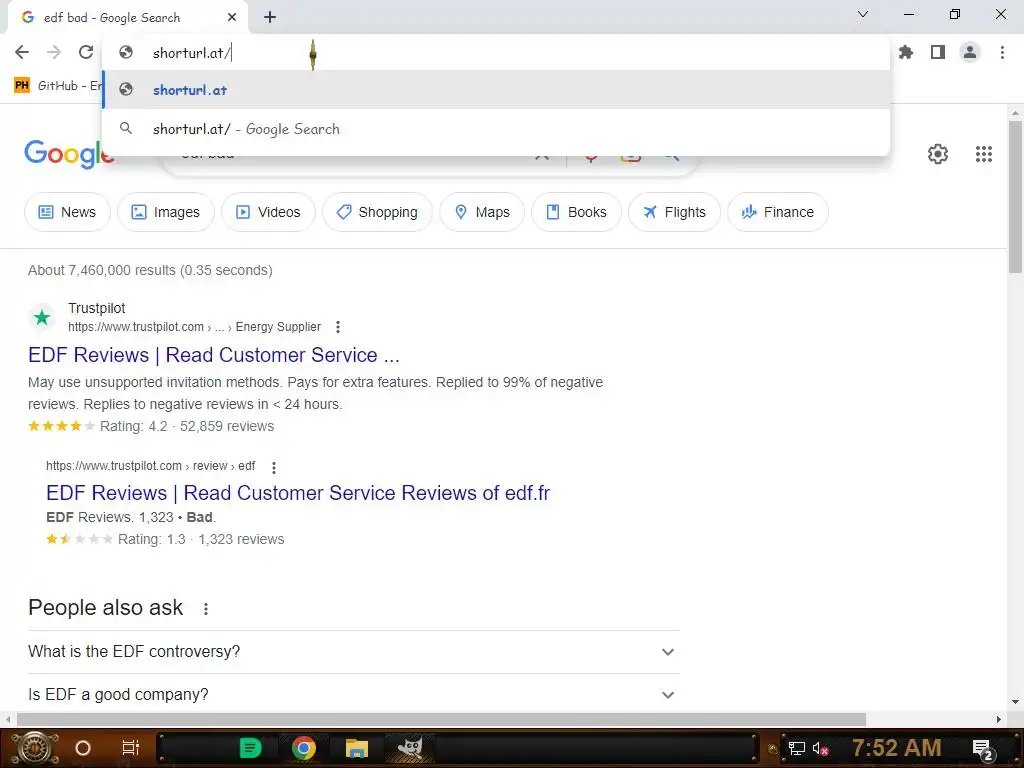Open File Explorer from taskbar
Viewport: 1024px width, 768px height.
[357, 748]
